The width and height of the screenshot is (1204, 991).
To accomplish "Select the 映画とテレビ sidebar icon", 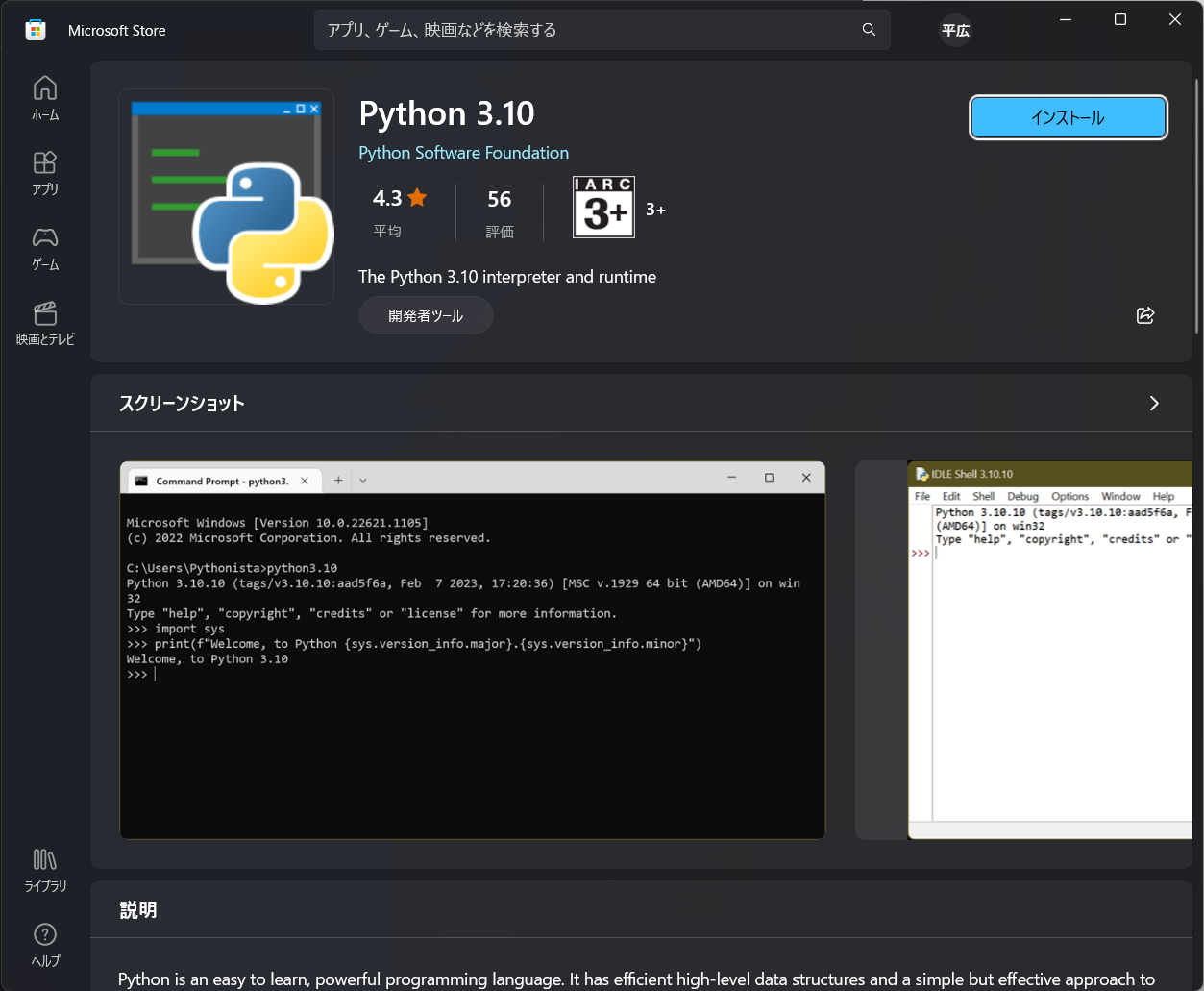I will coord(44,323).
